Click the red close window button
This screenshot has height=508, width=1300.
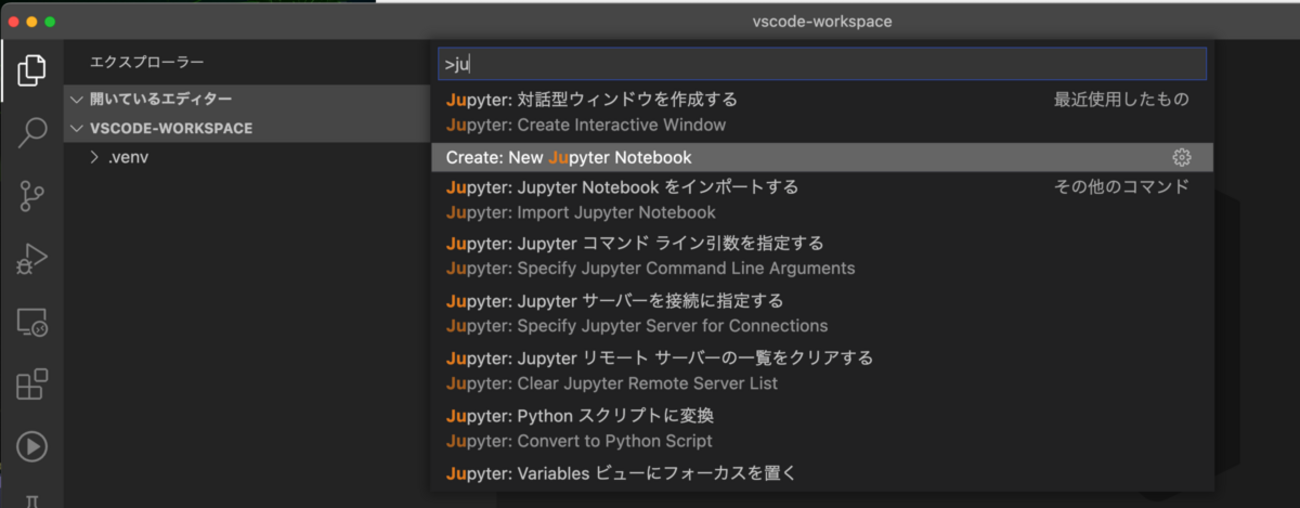coord(14,21)
